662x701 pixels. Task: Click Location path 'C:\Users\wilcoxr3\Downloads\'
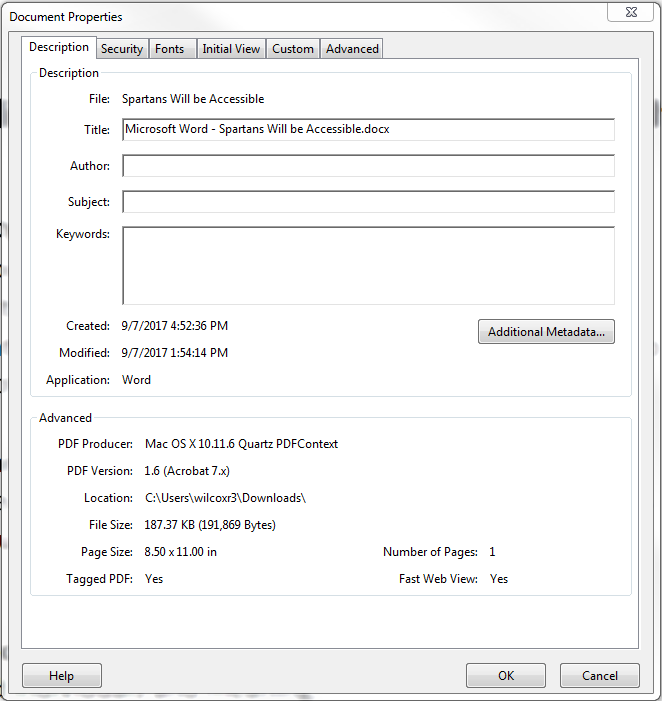[225, 498]
